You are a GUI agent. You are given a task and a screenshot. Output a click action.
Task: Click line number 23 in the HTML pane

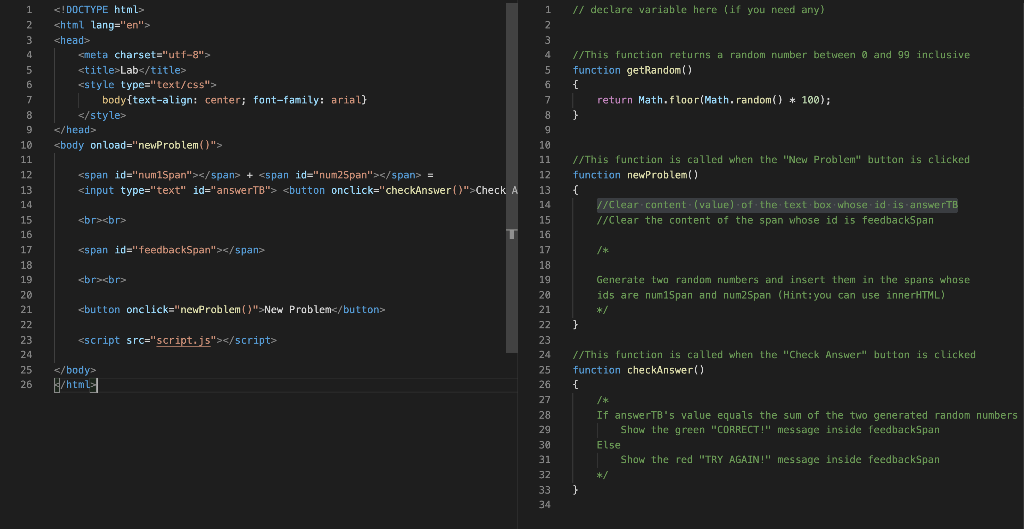[x=26, y=340]
